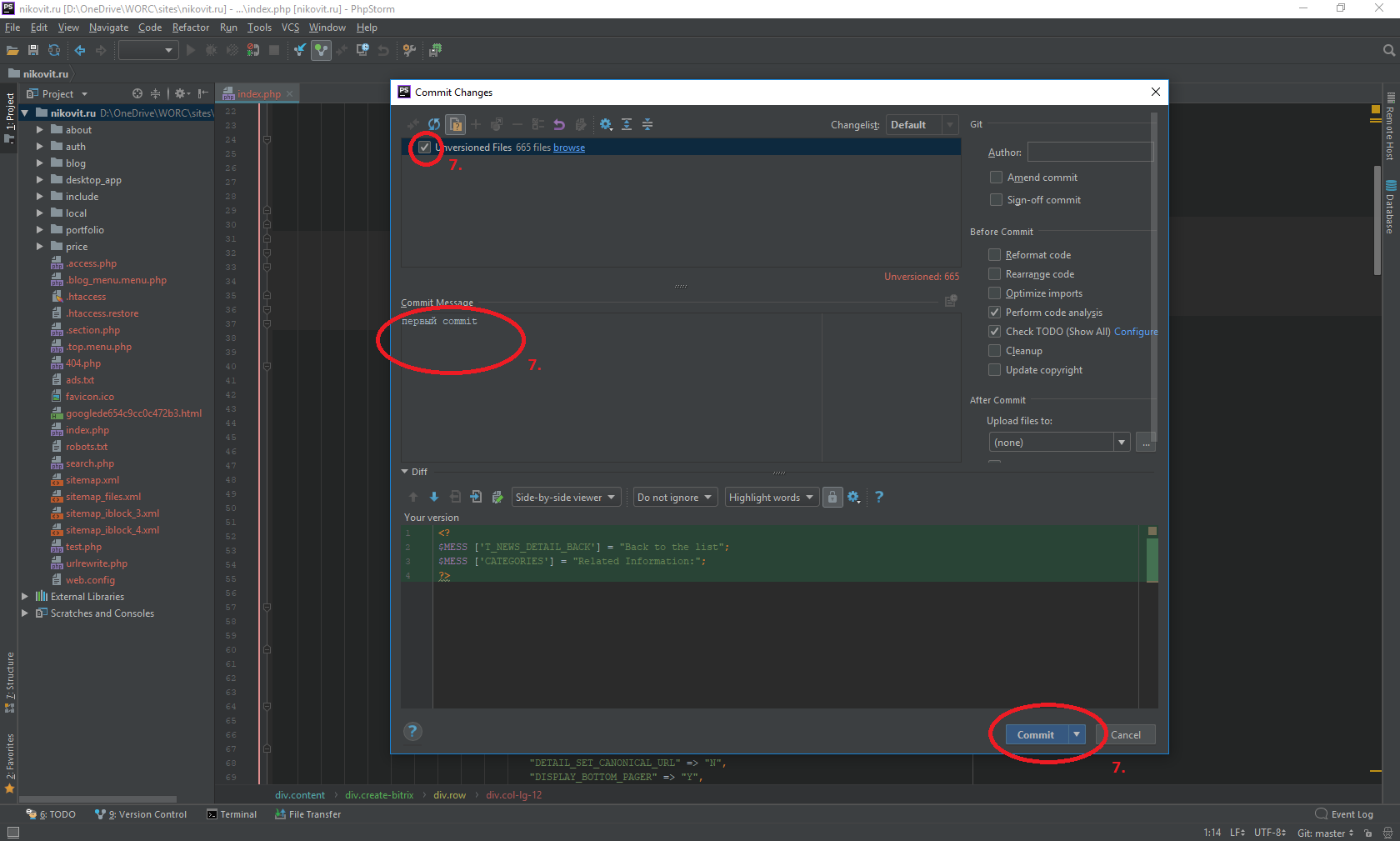Open the Refactor menu
1400x841 pixels.
[x=191, y=28]
